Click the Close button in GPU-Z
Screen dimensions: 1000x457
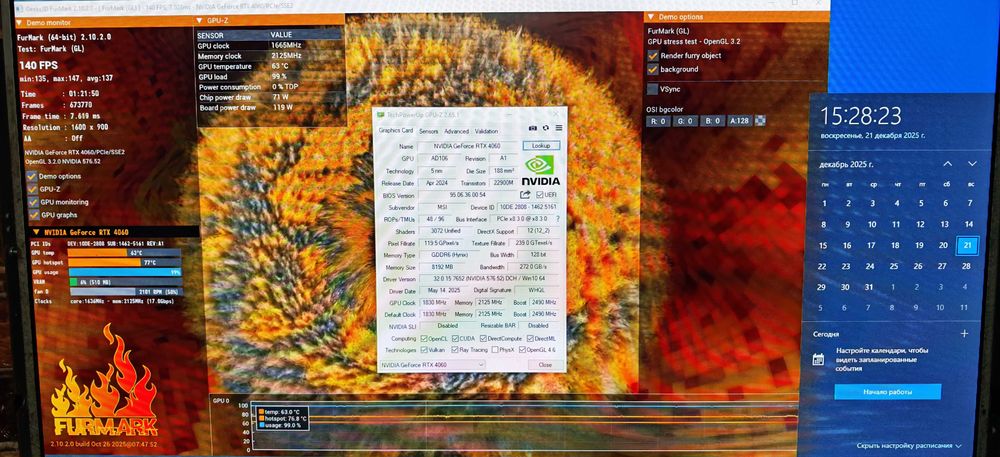pos(545,365)
